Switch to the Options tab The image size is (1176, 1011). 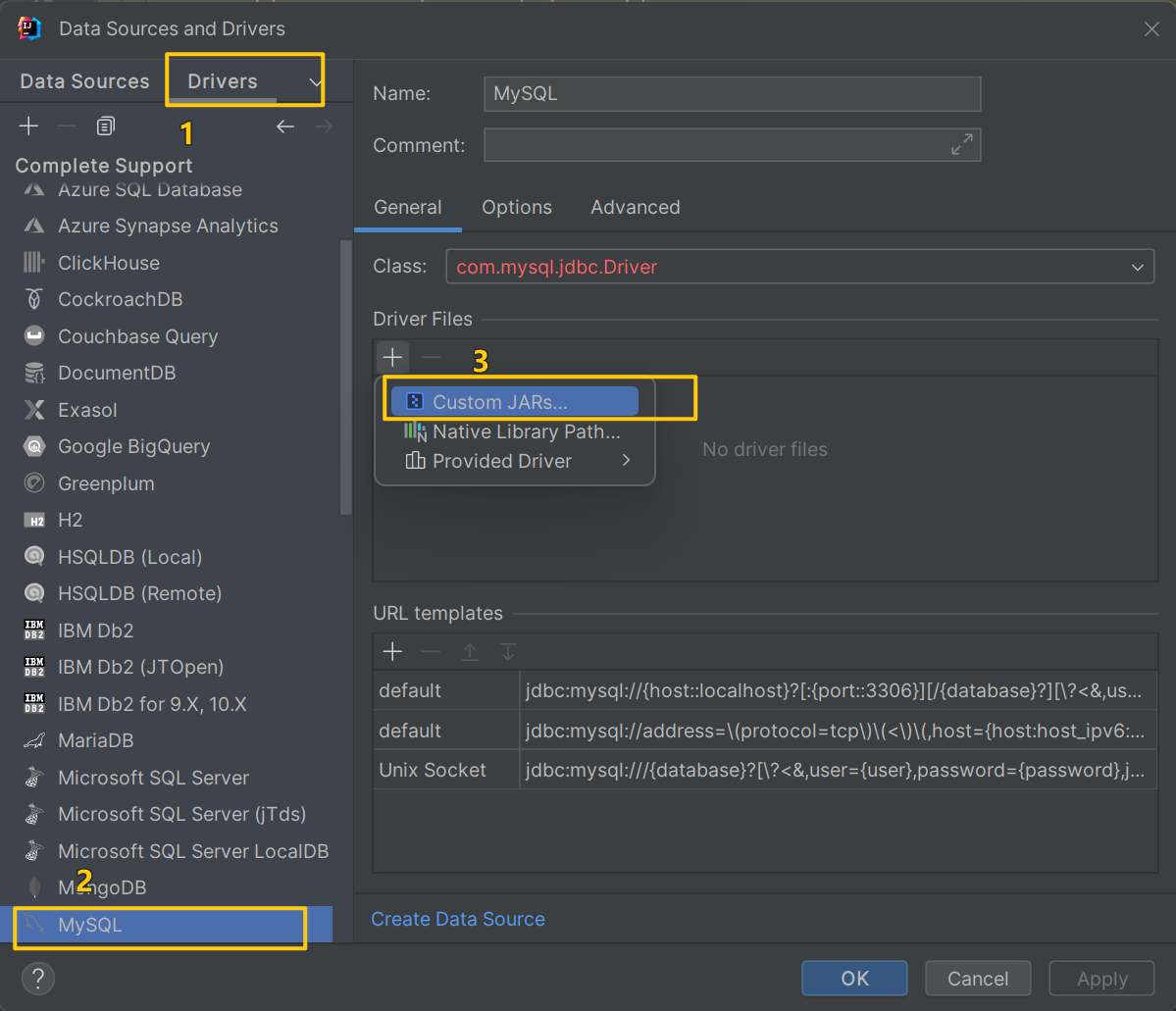pyautogui.click(x=517, y=207)
